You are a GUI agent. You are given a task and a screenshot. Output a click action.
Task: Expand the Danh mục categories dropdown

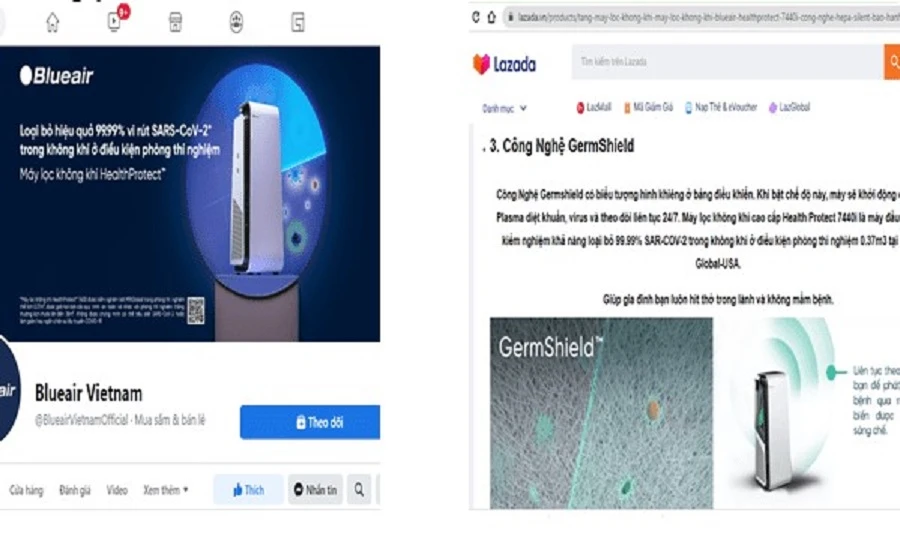(x=505, y=108)
